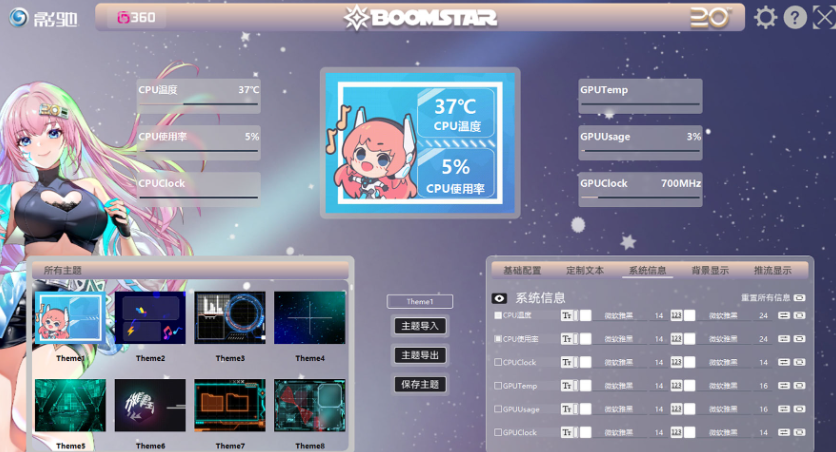The height and width of the screenshot is (452, 836).
Task: Click the 主题导出 button
Action: tap(420, 355)
